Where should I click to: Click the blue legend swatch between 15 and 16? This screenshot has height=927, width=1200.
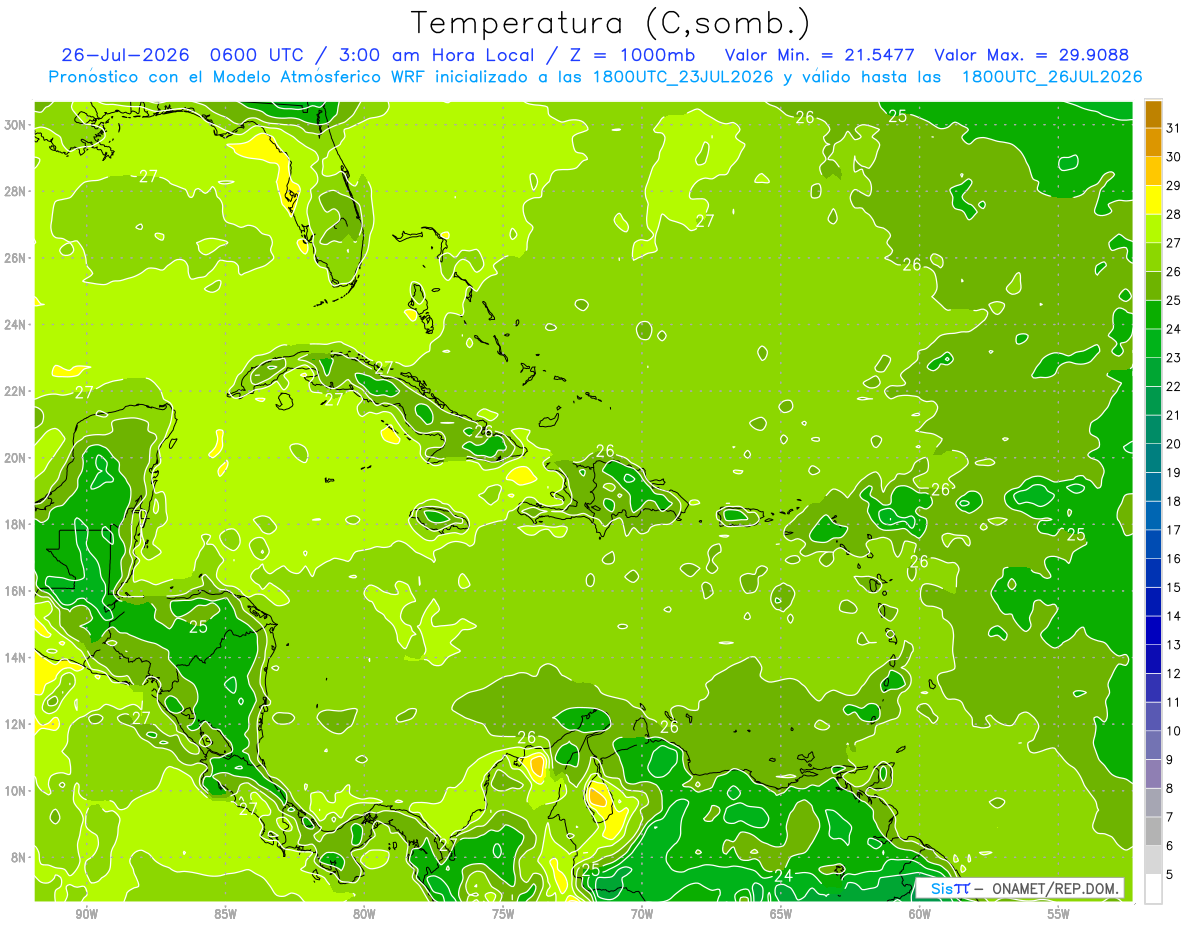pyautogui.click(x=1153, y=573)
